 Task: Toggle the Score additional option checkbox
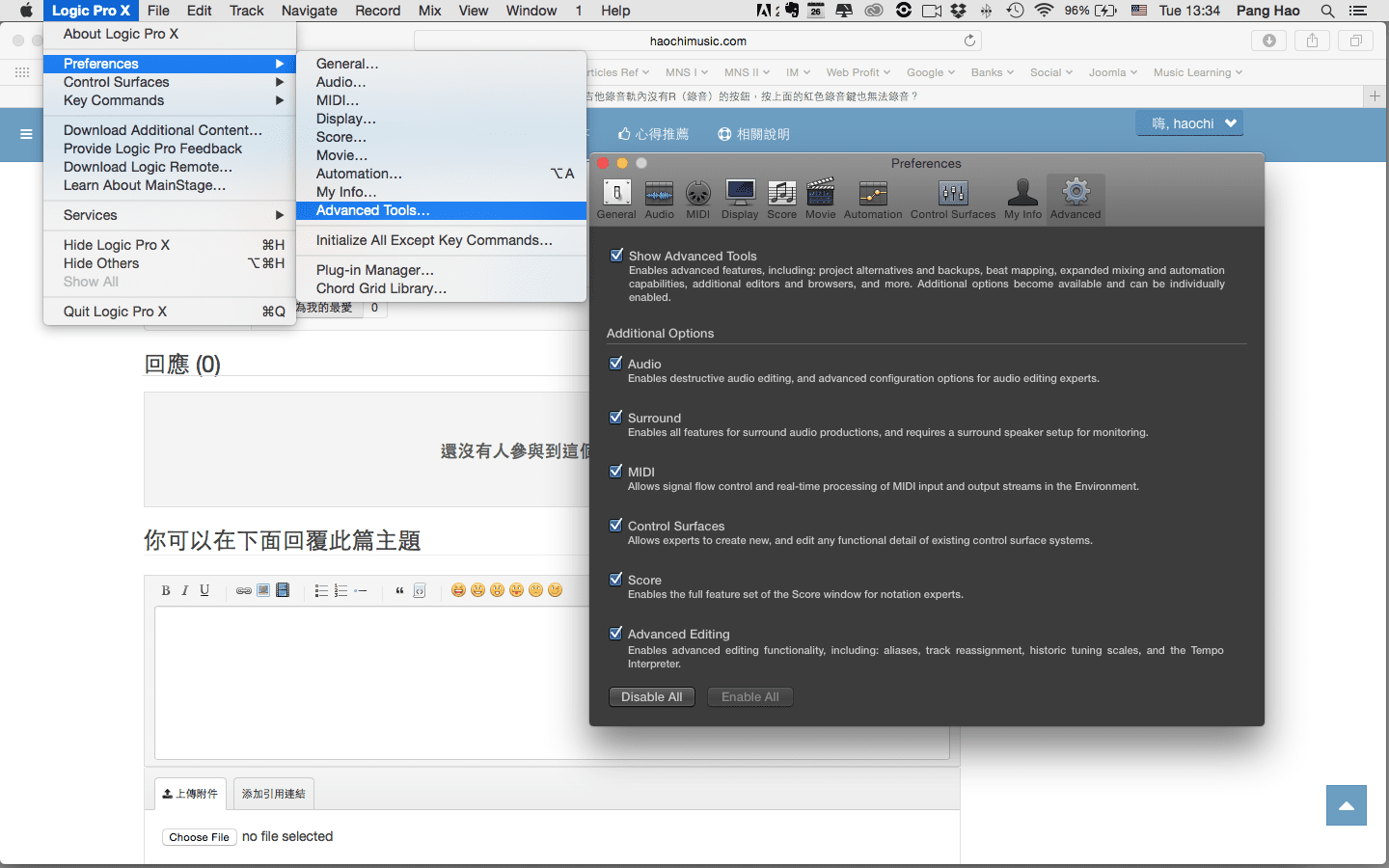[615, 580]
